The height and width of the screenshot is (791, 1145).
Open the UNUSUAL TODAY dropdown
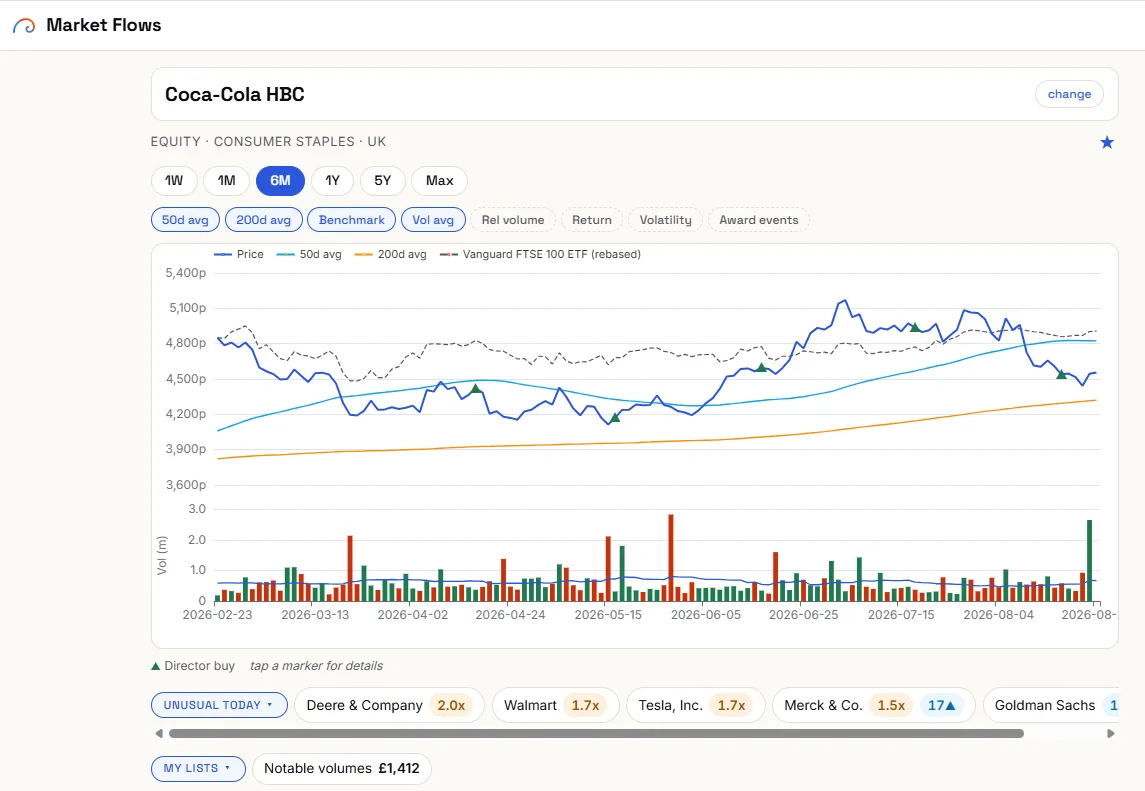pos(219,706)
